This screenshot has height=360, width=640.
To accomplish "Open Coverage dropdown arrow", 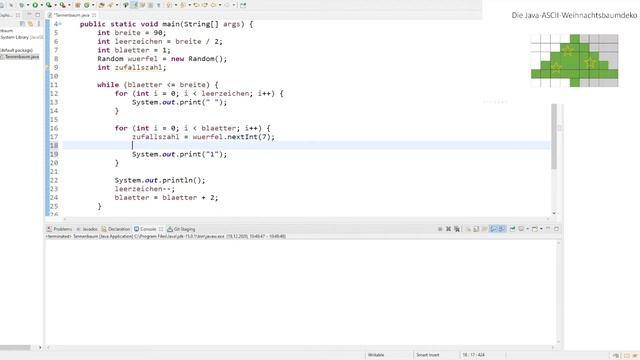I will click(x=56, y=5).
